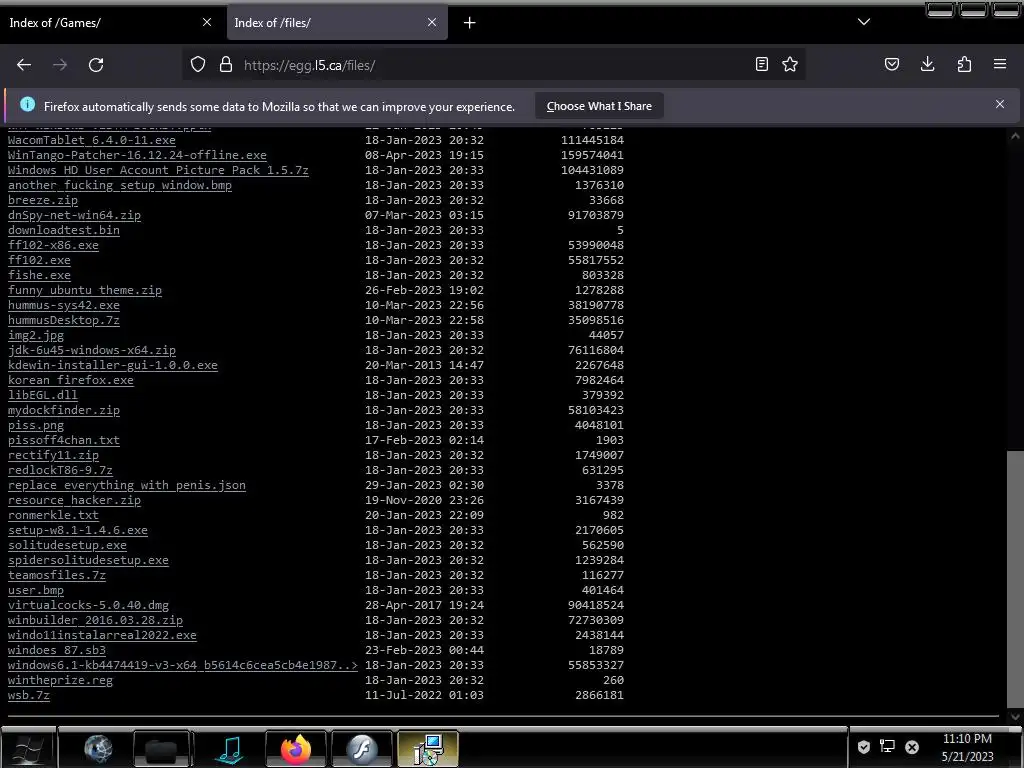Click kdewin-installer-gui-1.0.0.exe link
Screen dimensions: 1024x768
112,365
